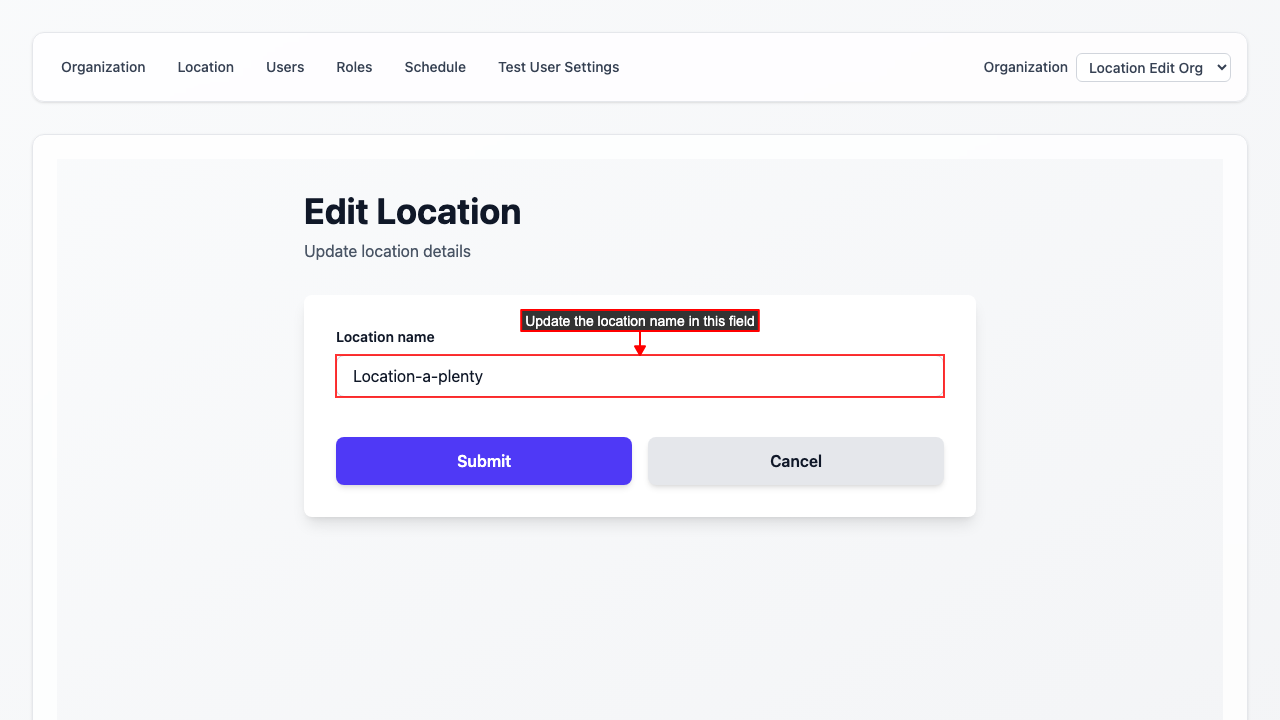Open the Organization selector dropdown
The height and width of the screenshot is (720, 1280).
click(1153, 67)
